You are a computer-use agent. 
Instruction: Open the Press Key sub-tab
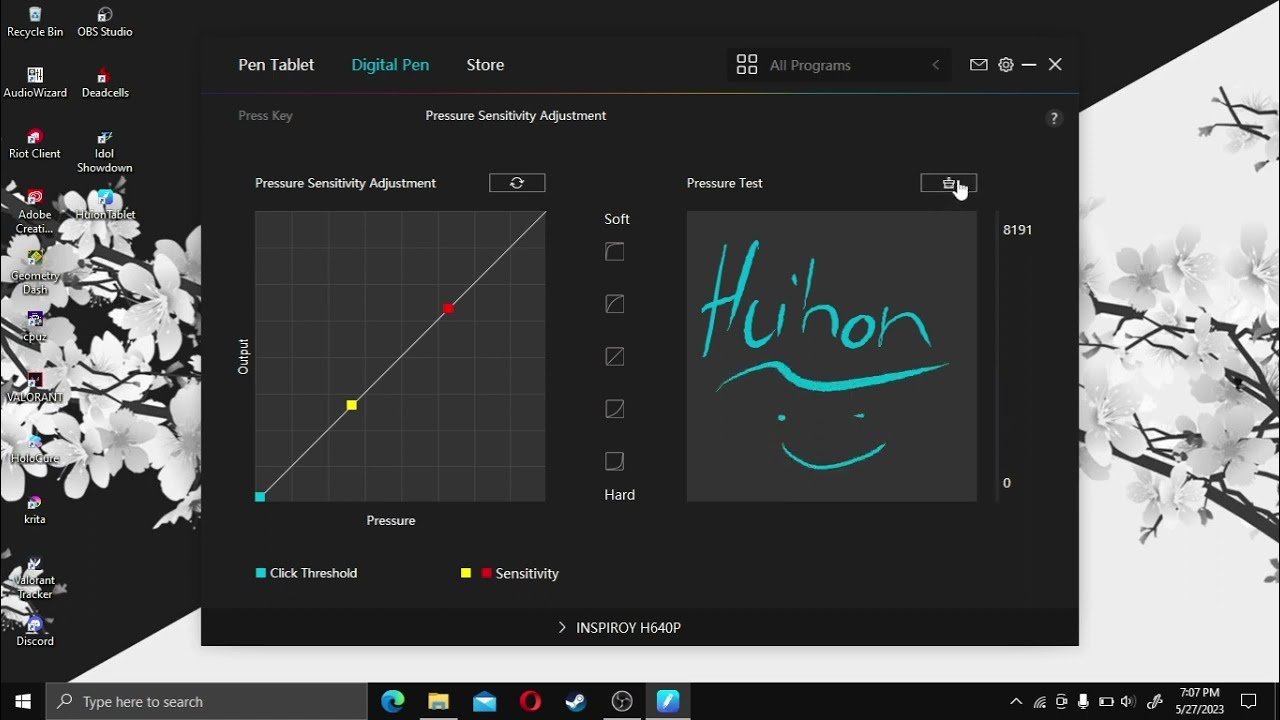(x=265, y=116)
